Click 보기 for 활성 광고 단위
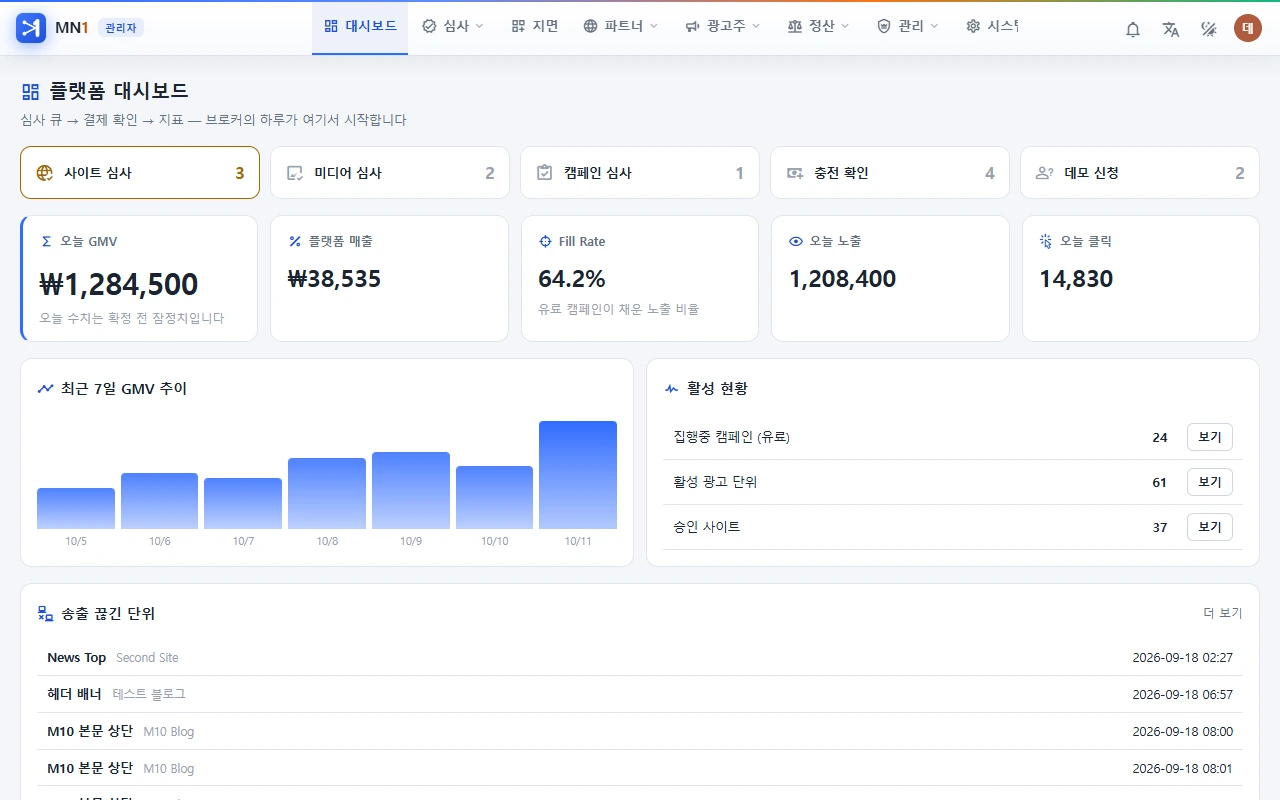The image size is (1280, 800). (1210, 482)
